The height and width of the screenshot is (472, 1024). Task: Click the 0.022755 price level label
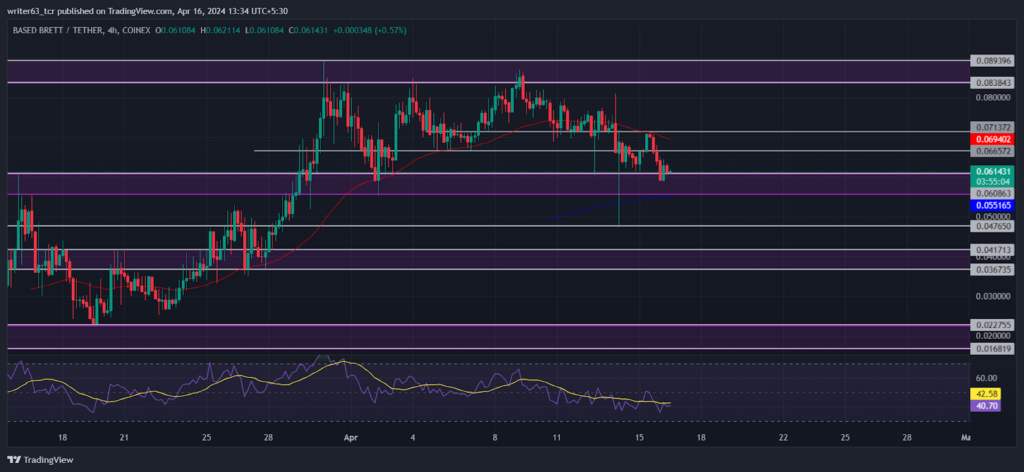pyautogui.click(x=994, y=324)
